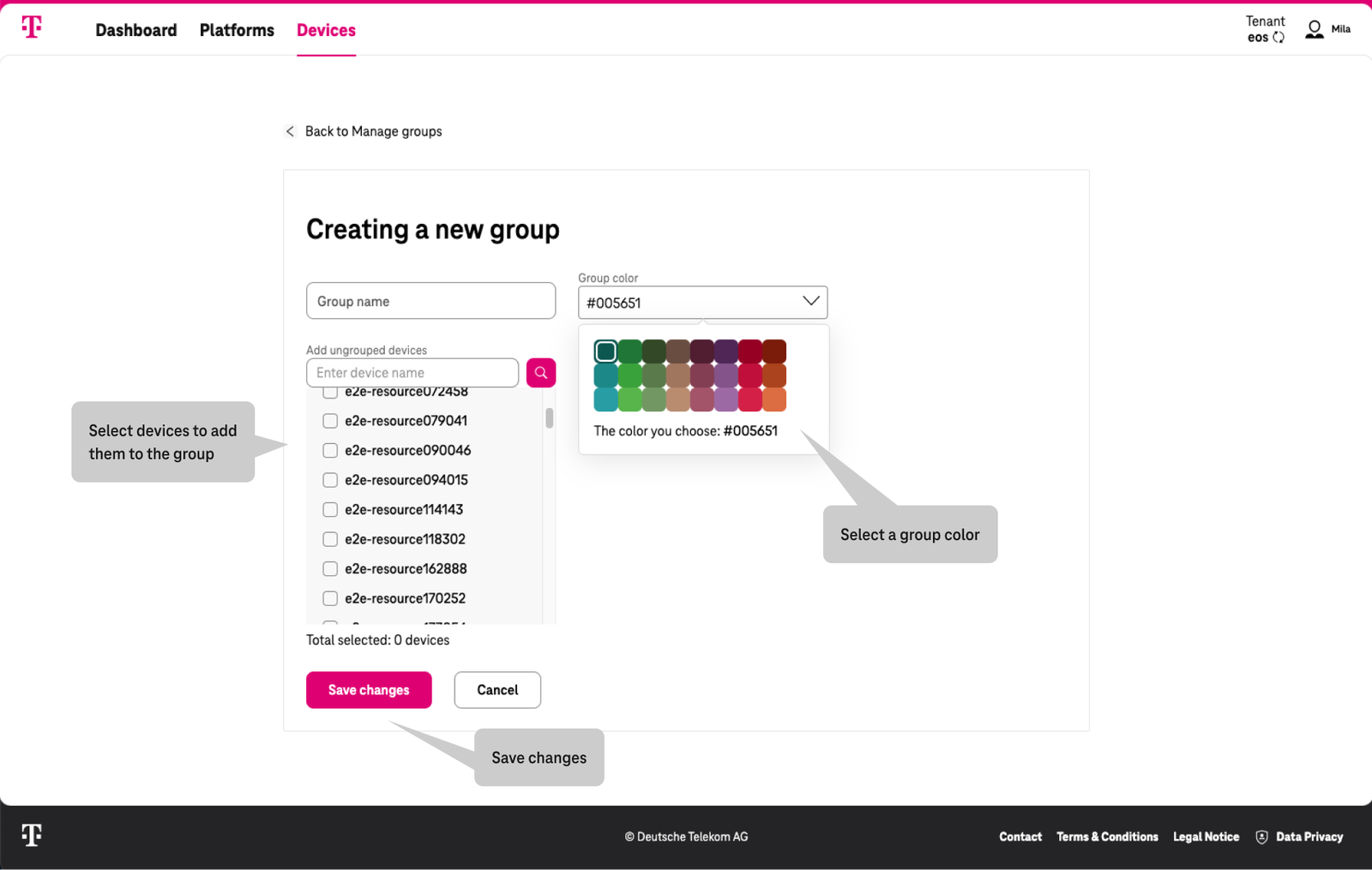Check the e2e-resource114143 device checkbox
The image size is (1372, 870).
[330, 509]
